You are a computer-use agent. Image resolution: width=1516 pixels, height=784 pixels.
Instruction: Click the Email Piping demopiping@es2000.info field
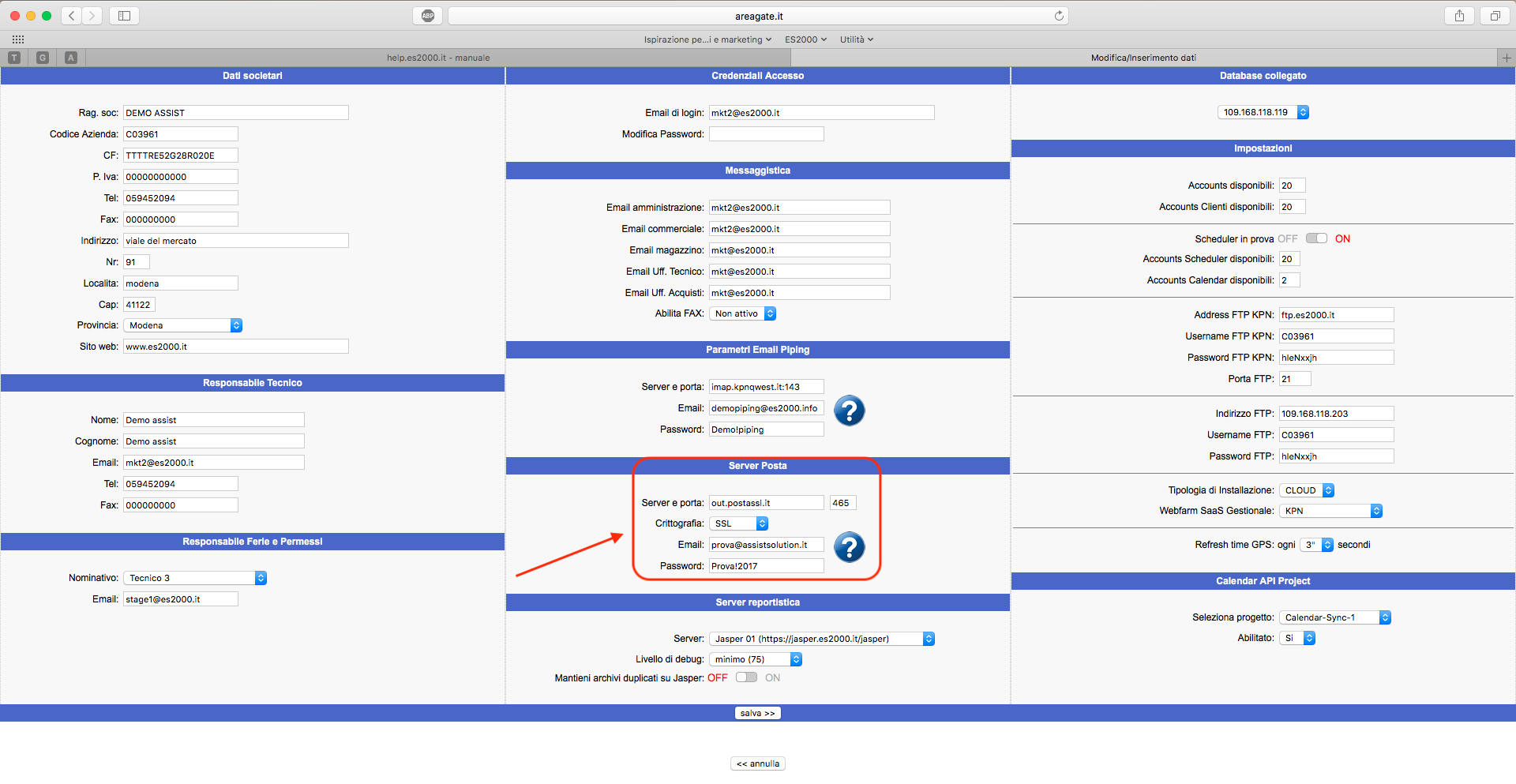click(767, 408)
